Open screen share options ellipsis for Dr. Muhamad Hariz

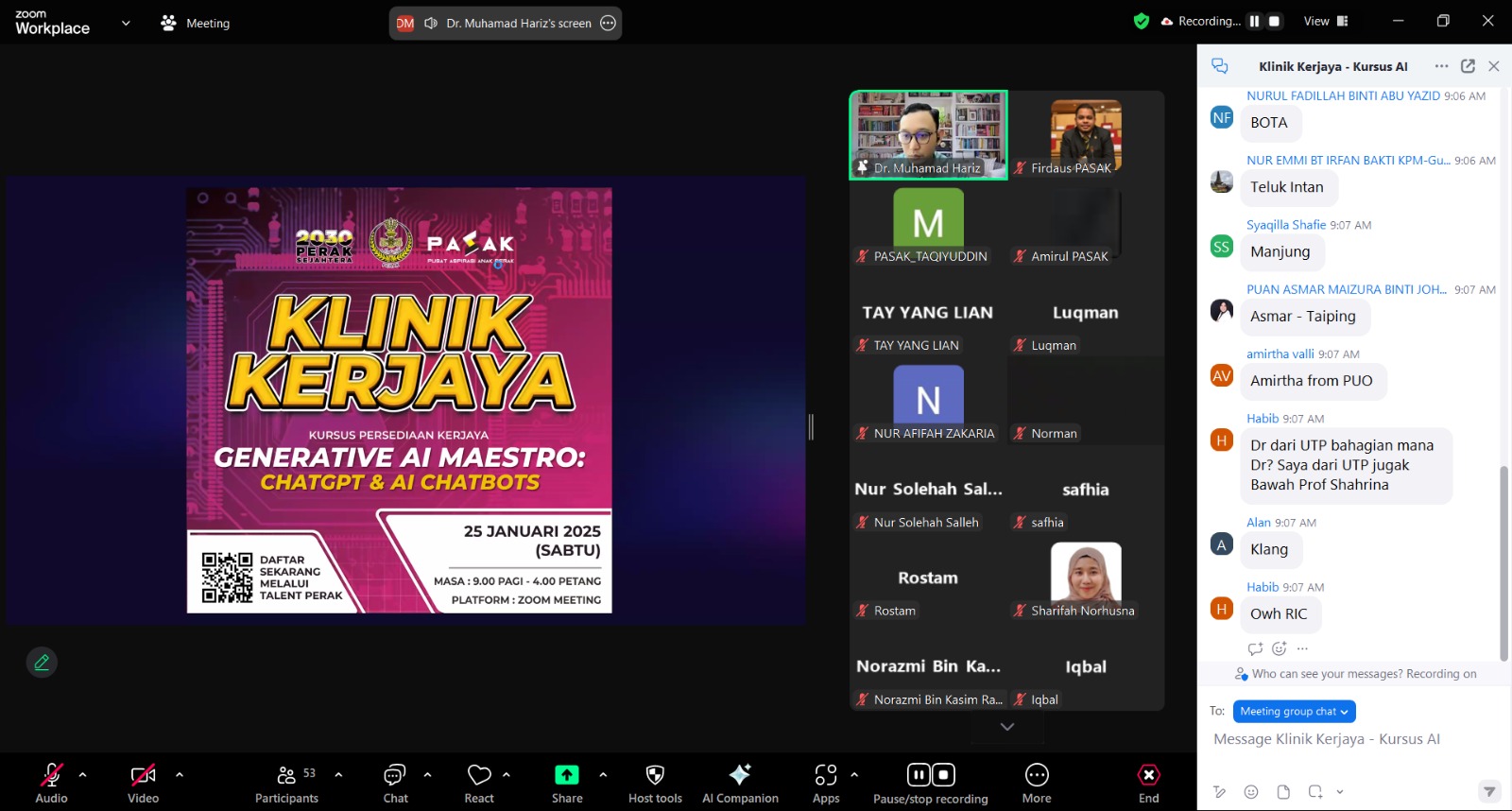point(609,23)
